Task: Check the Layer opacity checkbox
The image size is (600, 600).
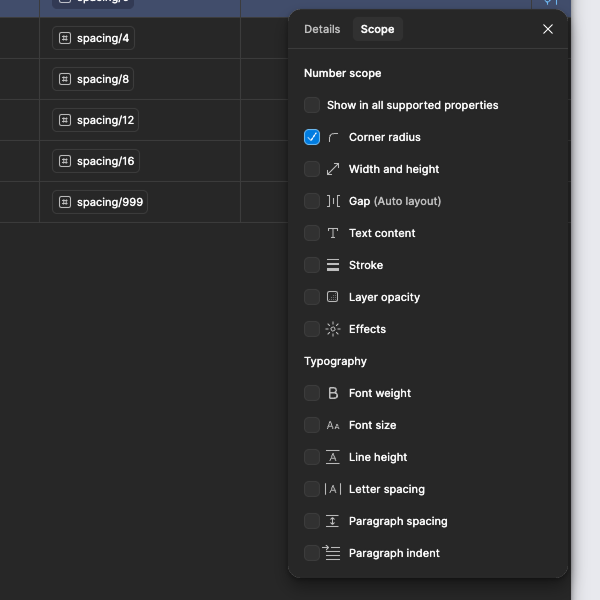Action: point(312,297)
